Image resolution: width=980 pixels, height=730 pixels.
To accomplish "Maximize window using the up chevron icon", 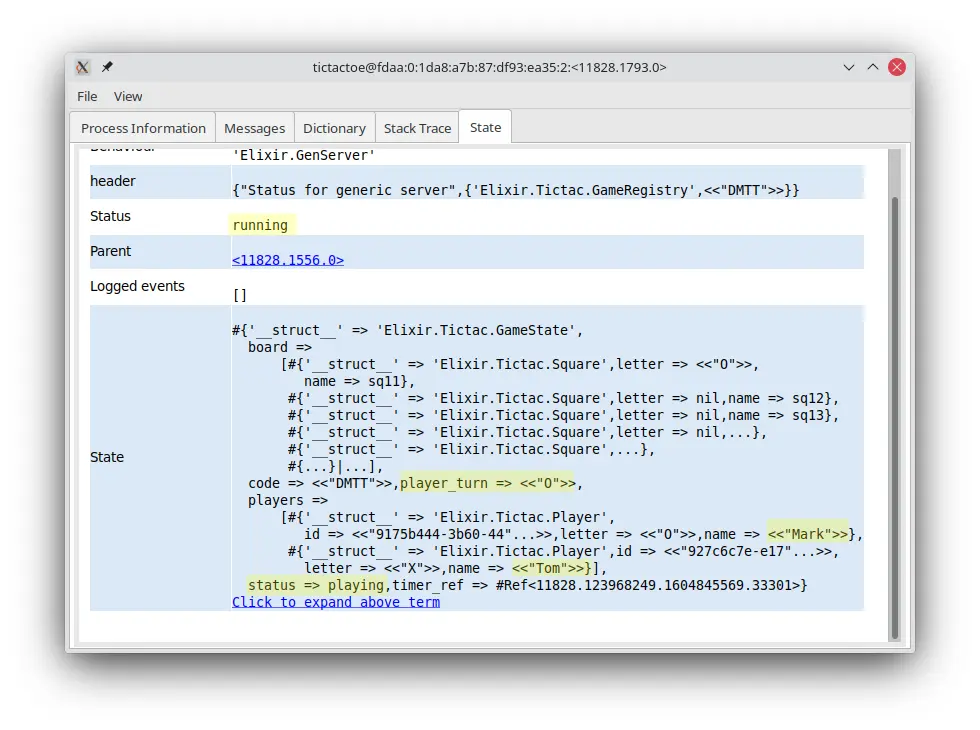I will (x=873, y=67).
